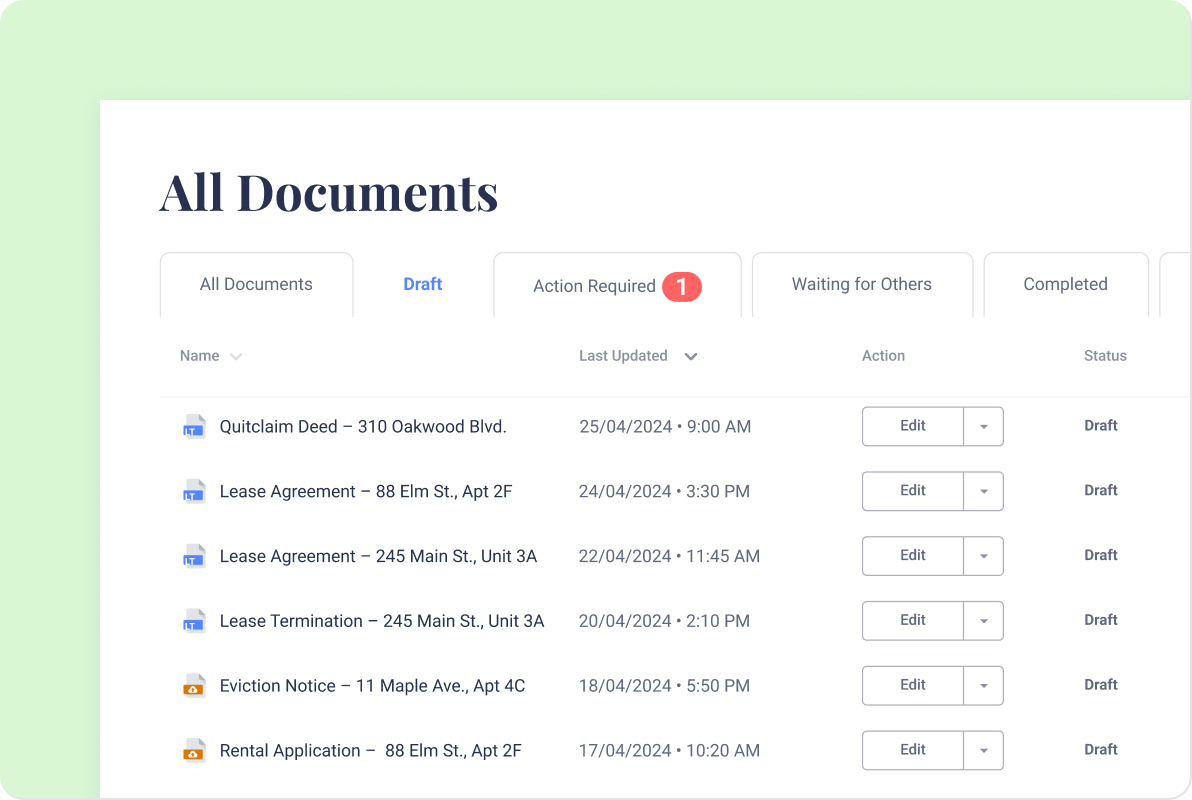This screenshot has width=1192, height=800.
Task: Open Edit dropdown arrow for Eviction Notice
Action: pyautogui.click(x=984, y=685)
